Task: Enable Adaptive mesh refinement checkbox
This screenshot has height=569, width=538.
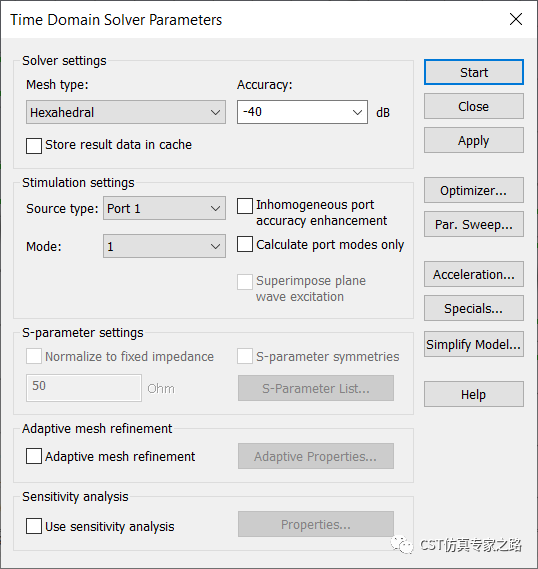Action: (x=34, y=456)
